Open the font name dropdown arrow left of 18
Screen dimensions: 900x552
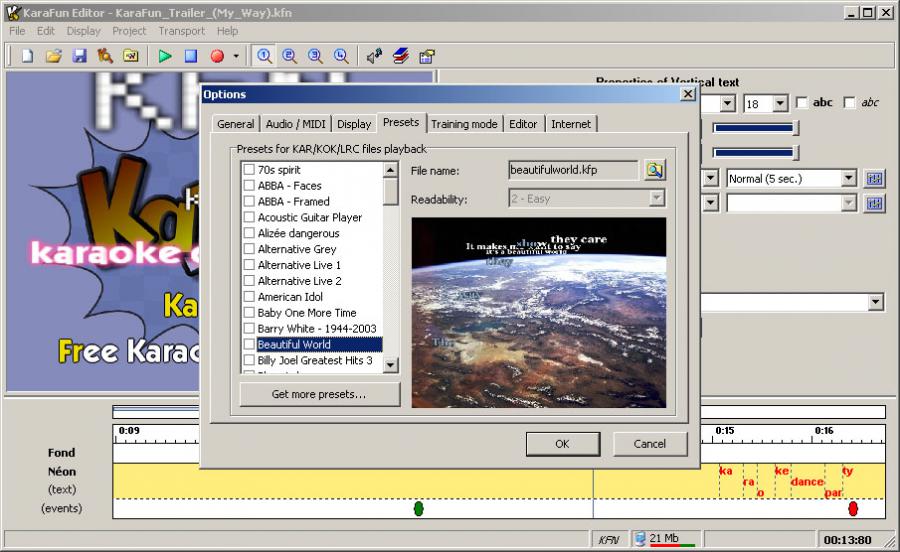coord(727,103)
